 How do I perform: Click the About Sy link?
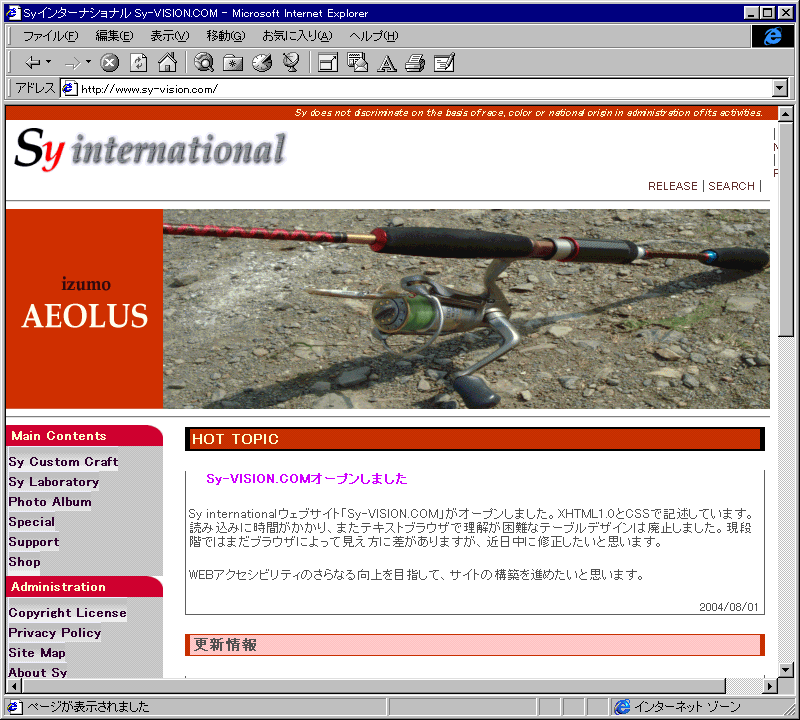click(x=38, y=673)
